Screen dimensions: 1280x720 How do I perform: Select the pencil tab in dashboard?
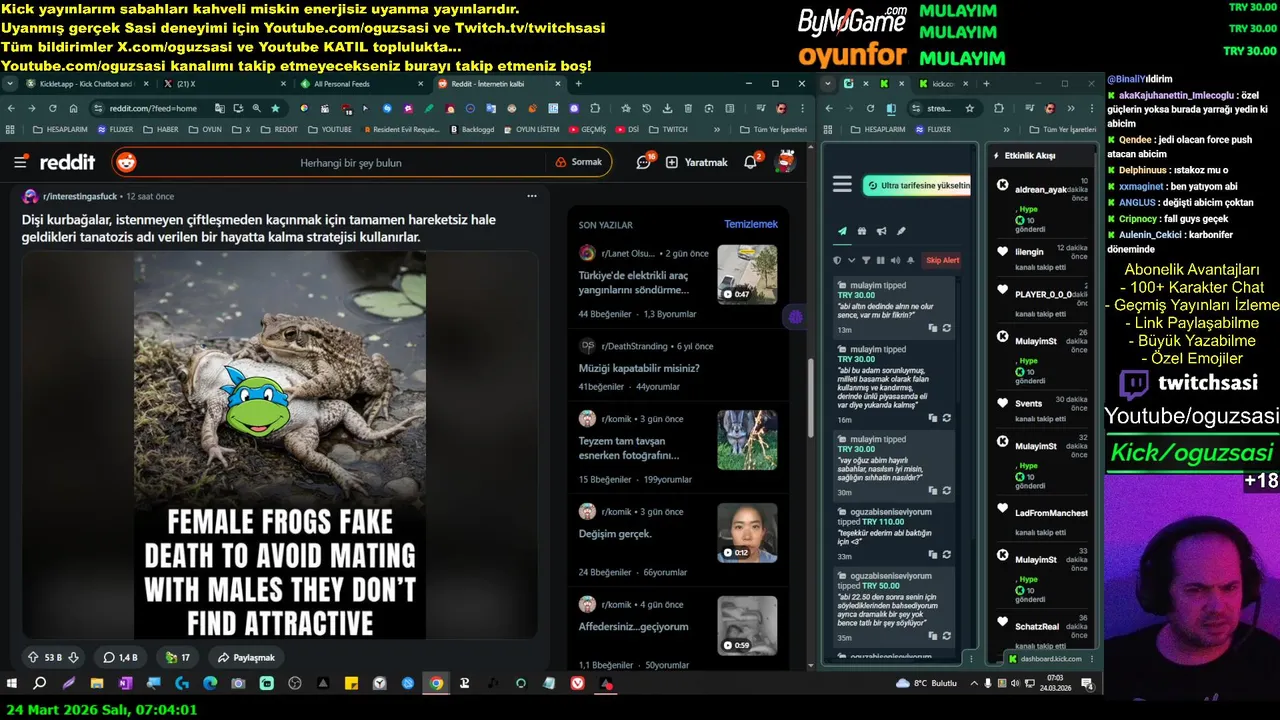[x=901, y=231]
